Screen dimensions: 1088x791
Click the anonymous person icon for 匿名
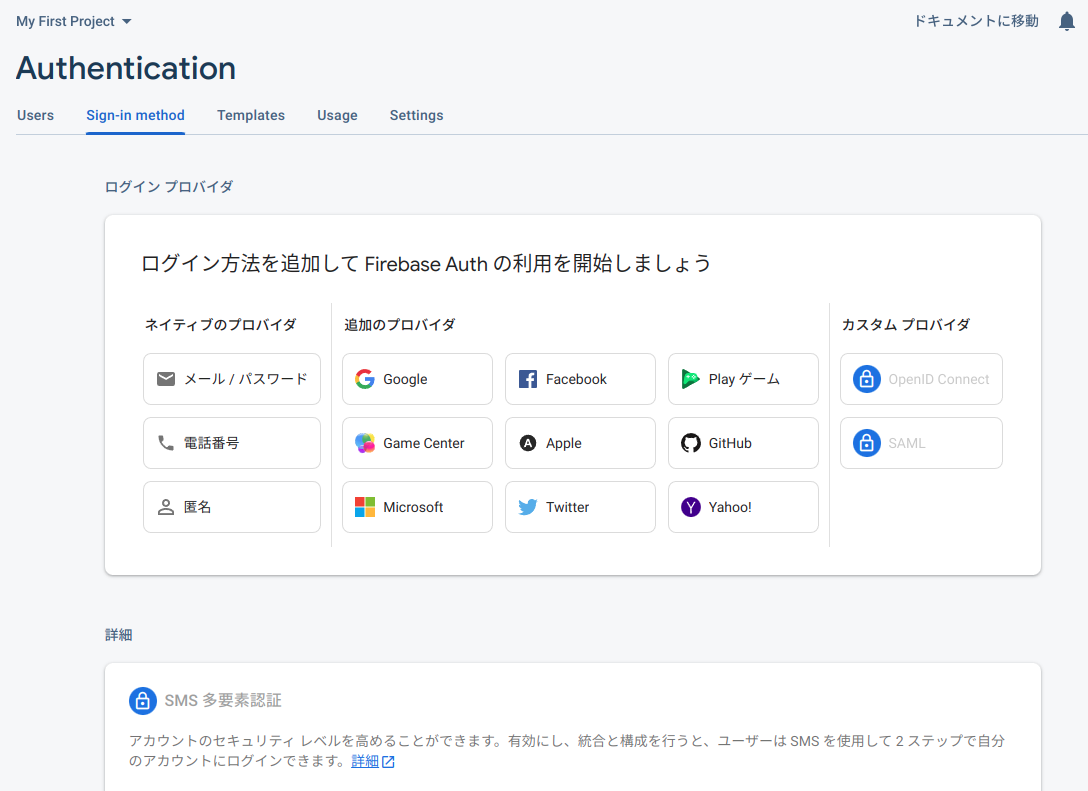[x=166, y=507]
